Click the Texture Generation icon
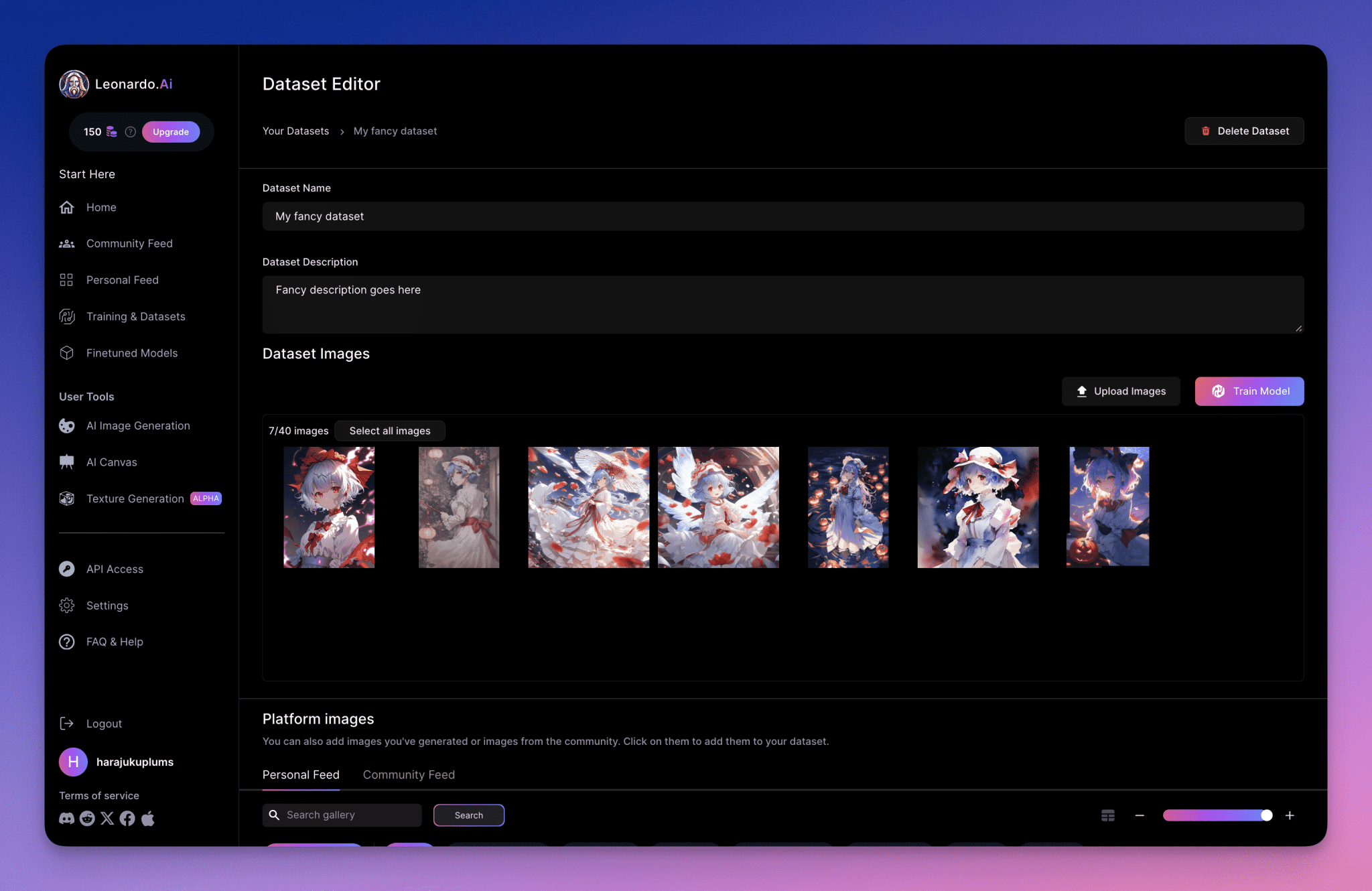1372x891 pixels. point(67,498)
